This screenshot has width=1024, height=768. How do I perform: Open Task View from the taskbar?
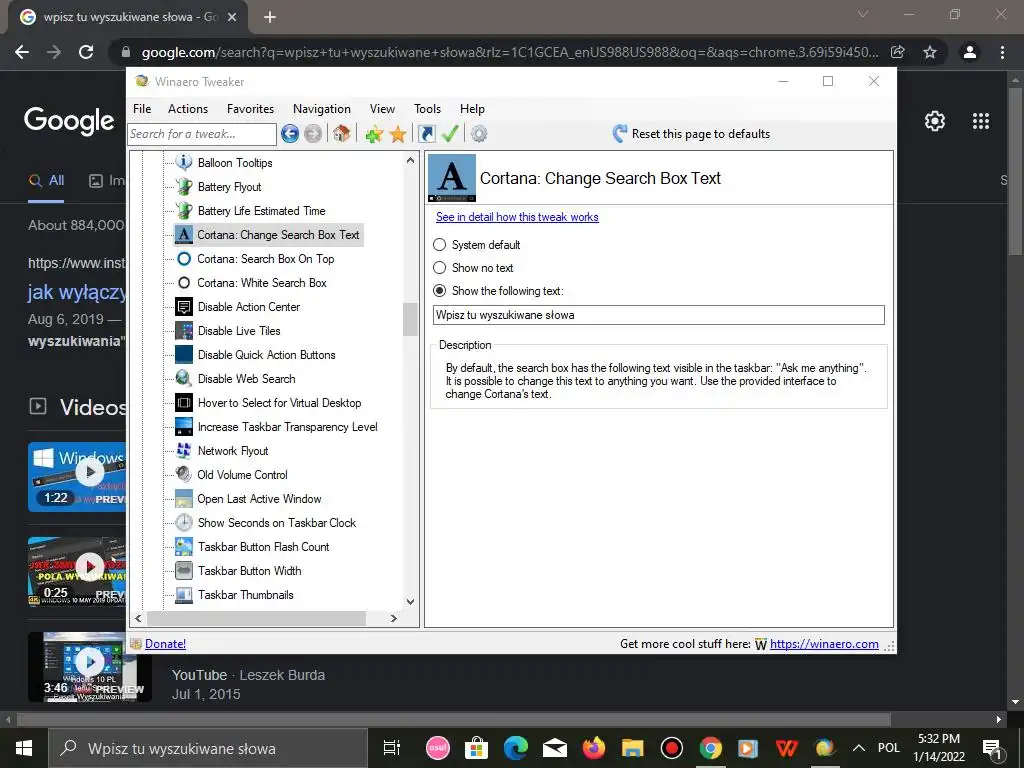click(x=391, y=748)
